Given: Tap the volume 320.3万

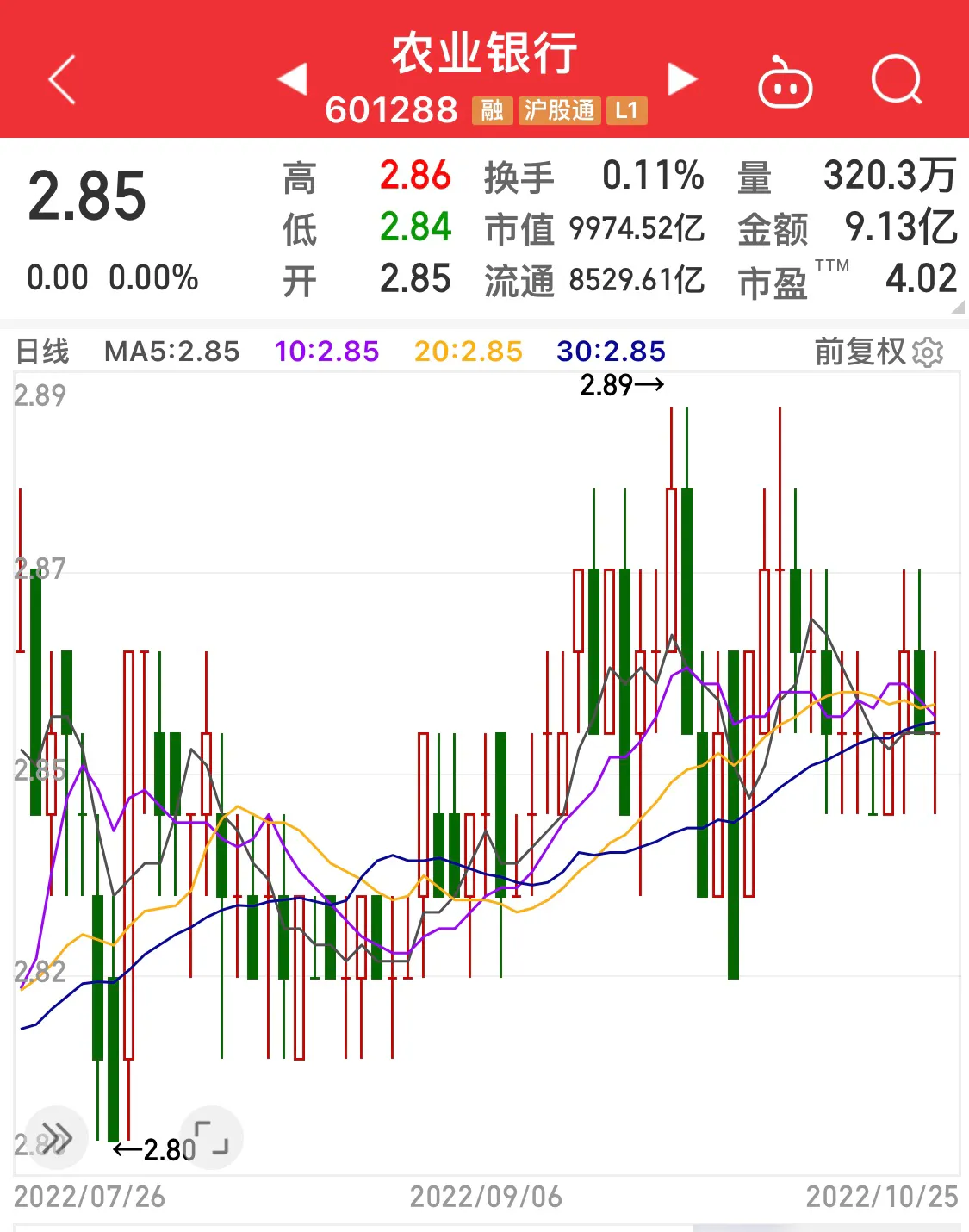Looking at the screenshot, I should click(890, 175).
